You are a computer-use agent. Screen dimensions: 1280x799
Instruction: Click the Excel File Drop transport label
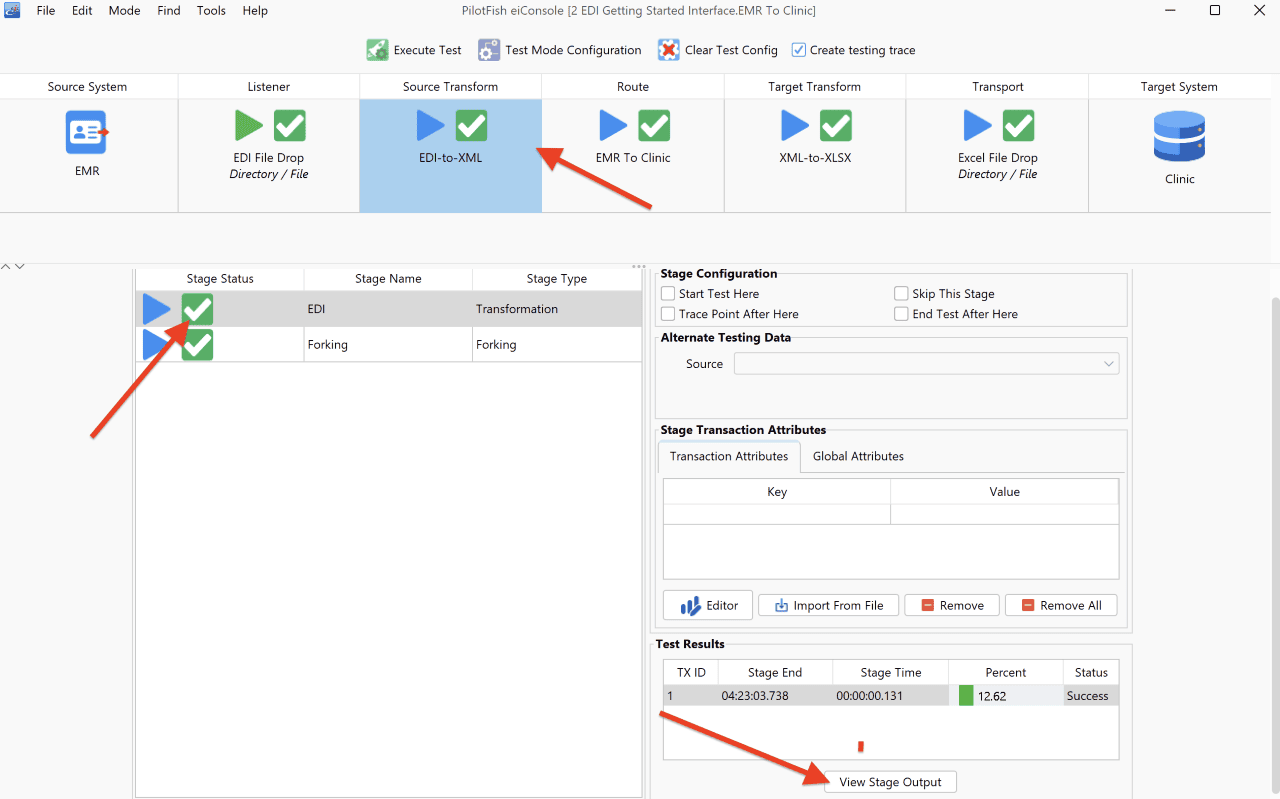tap(998, 158)
